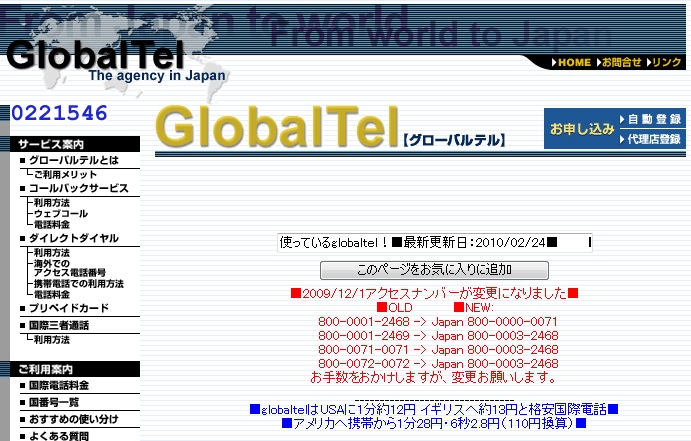Click the サービス案内 section header

75,144
